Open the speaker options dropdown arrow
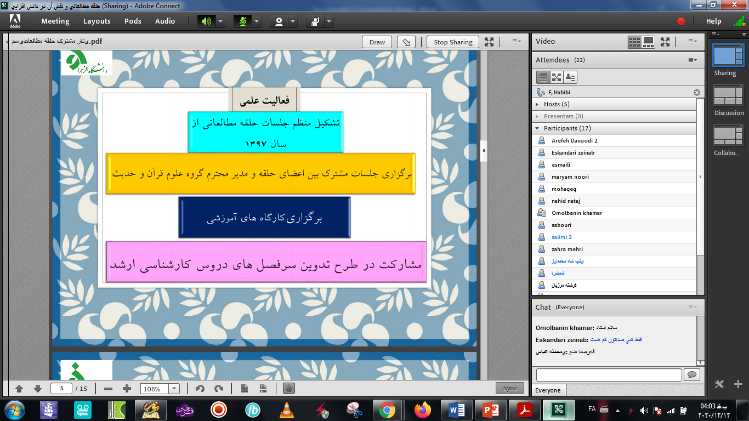 tap(220, 22)
